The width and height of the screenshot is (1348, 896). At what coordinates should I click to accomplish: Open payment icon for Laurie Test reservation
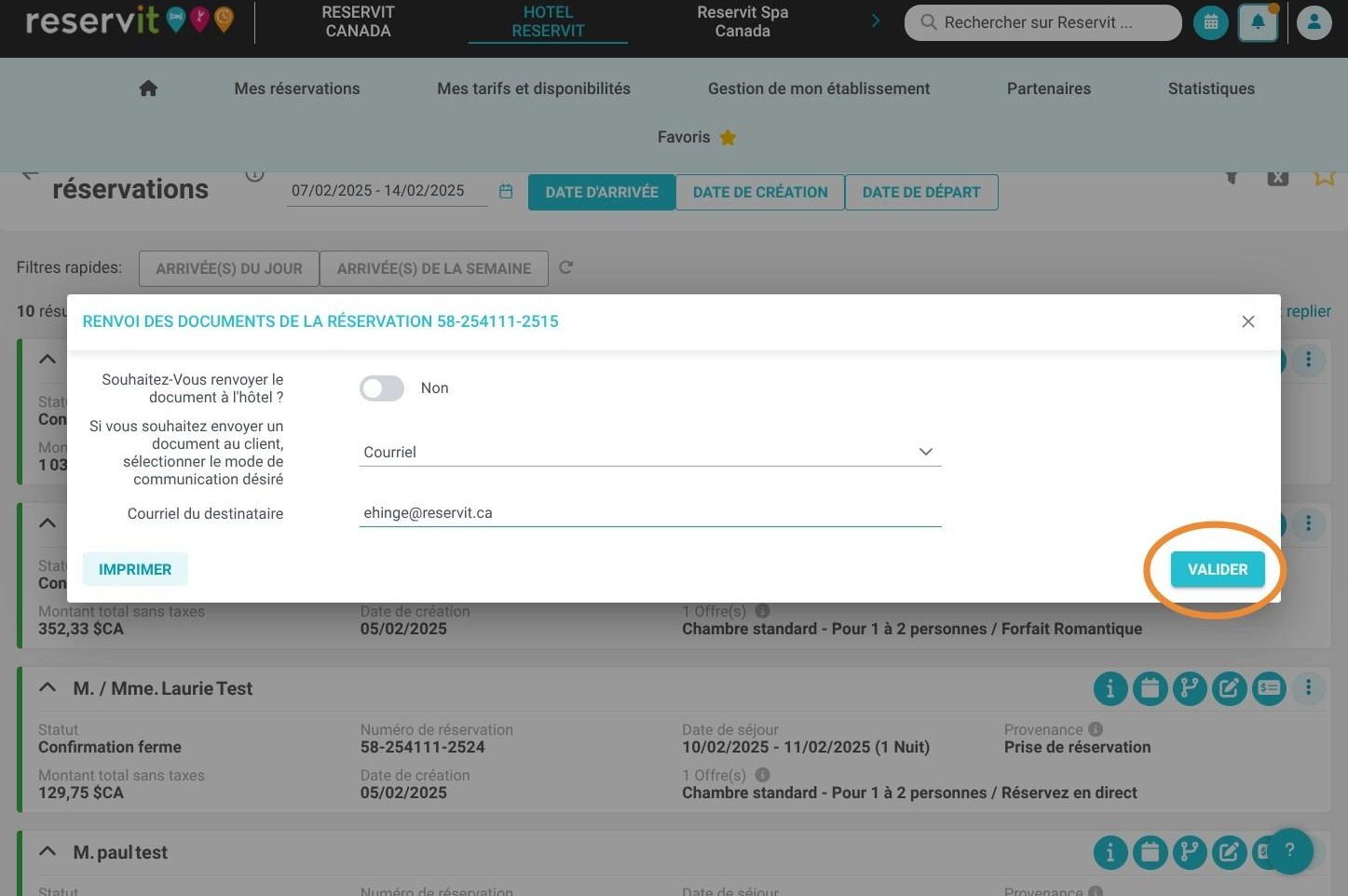(1269, 688)
